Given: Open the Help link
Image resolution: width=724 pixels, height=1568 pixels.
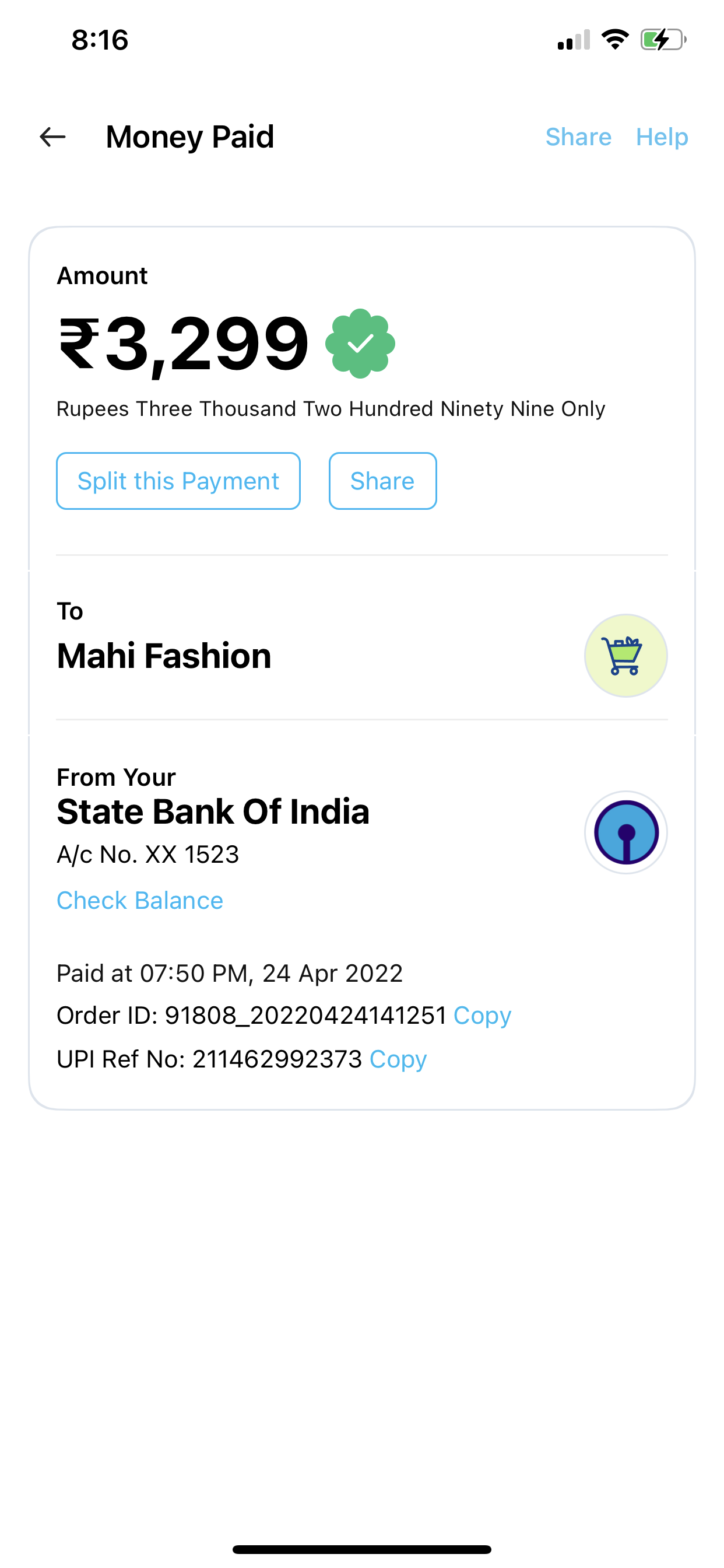Looking at the screenshot, I should tap(662, 137).
